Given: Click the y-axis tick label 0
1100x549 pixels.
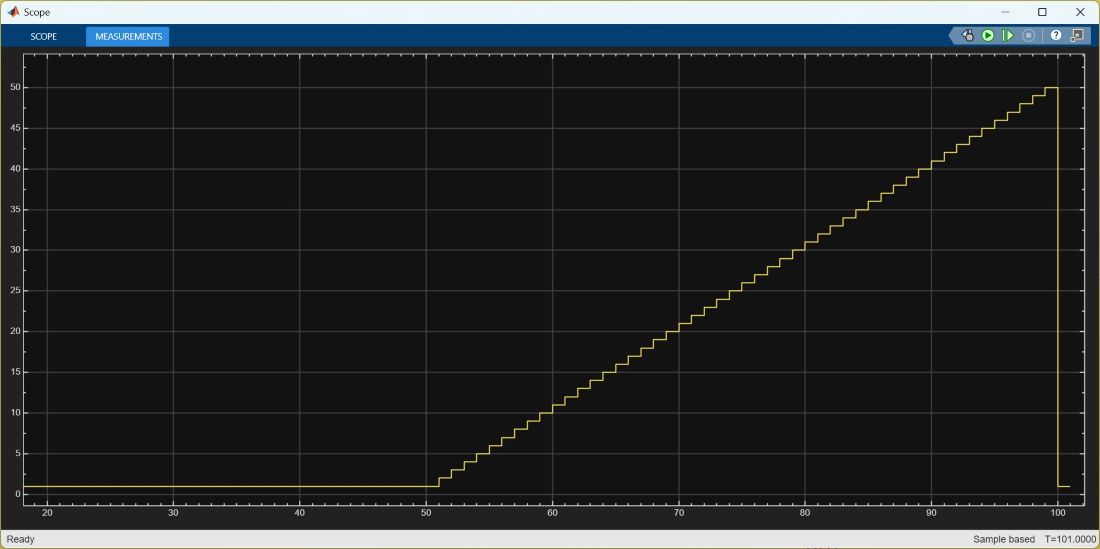Looking at the screenshot, I should 17,494.
